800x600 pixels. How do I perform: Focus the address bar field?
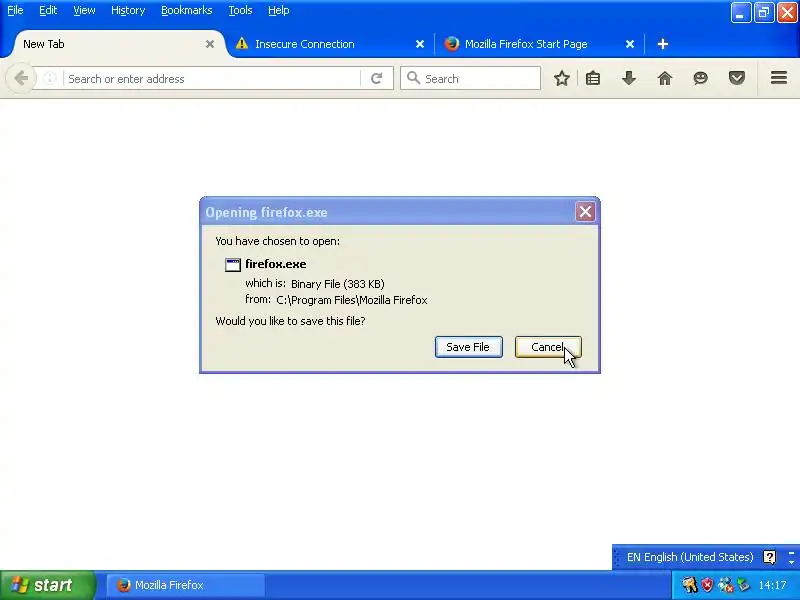coord(212,79)
